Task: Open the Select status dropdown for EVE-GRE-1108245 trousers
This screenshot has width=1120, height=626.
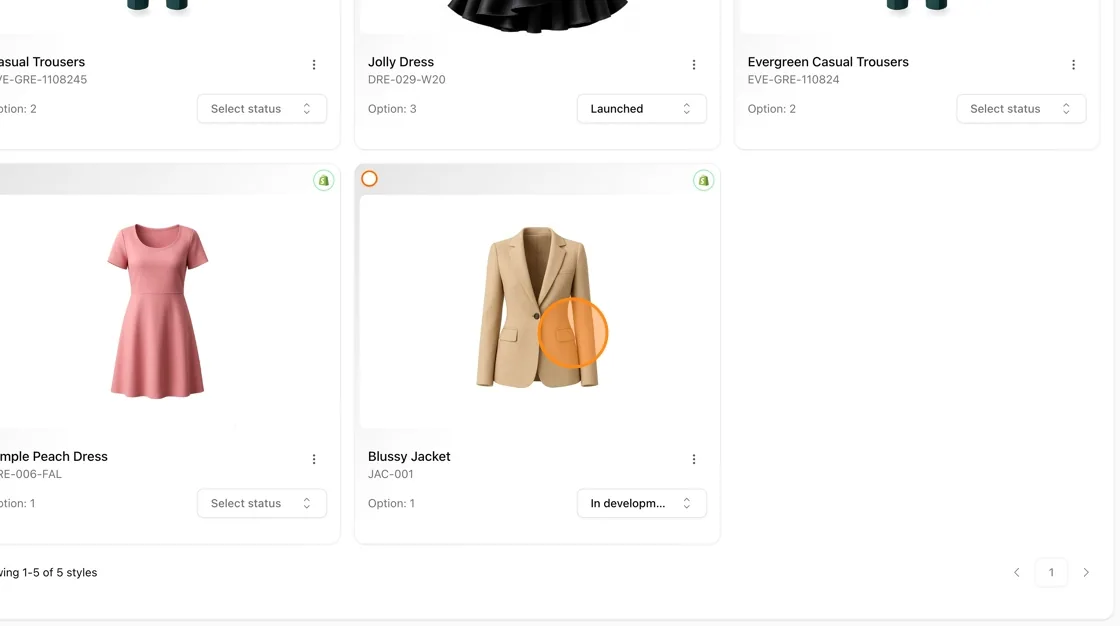Action: [261, 109]
